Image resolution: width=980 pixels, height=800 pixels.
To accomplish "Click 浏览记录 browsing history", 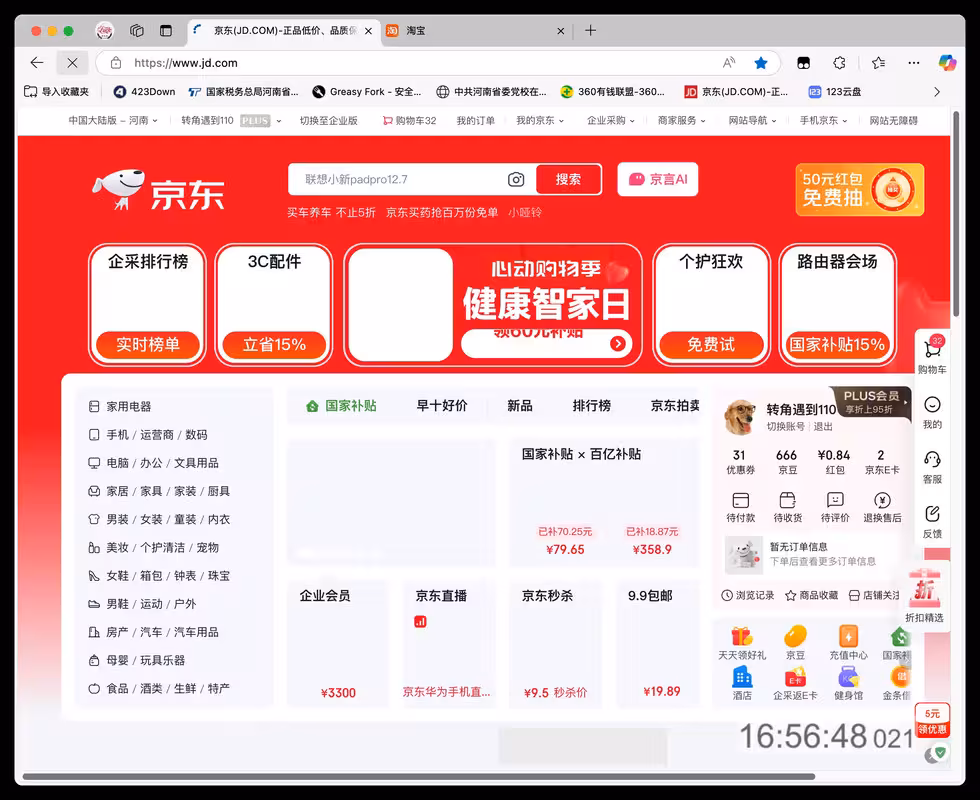I will tap(748, 595).
